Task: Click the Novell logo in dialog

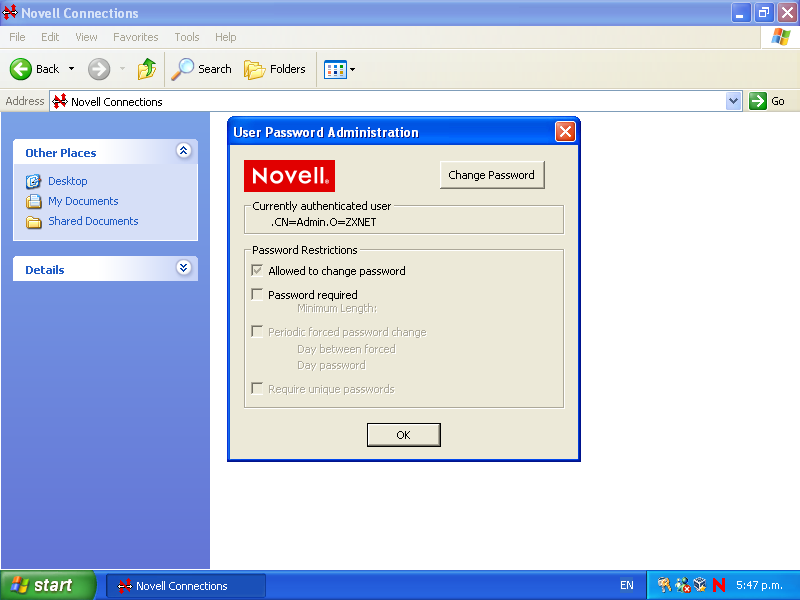Action: pyautogui.click(x=289, y=176)
